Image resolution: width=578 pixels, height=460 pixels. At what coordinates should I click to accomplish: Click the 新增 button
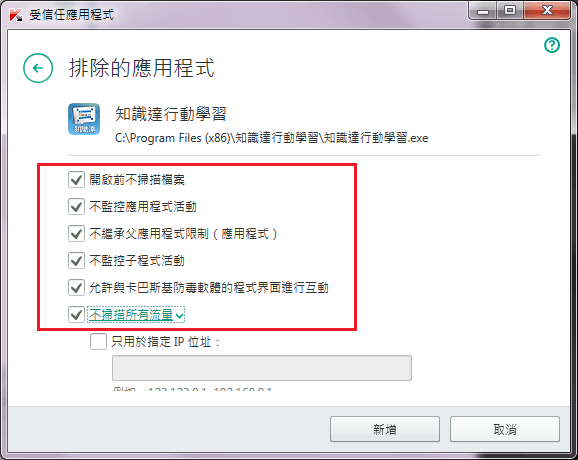coord(385,429)
